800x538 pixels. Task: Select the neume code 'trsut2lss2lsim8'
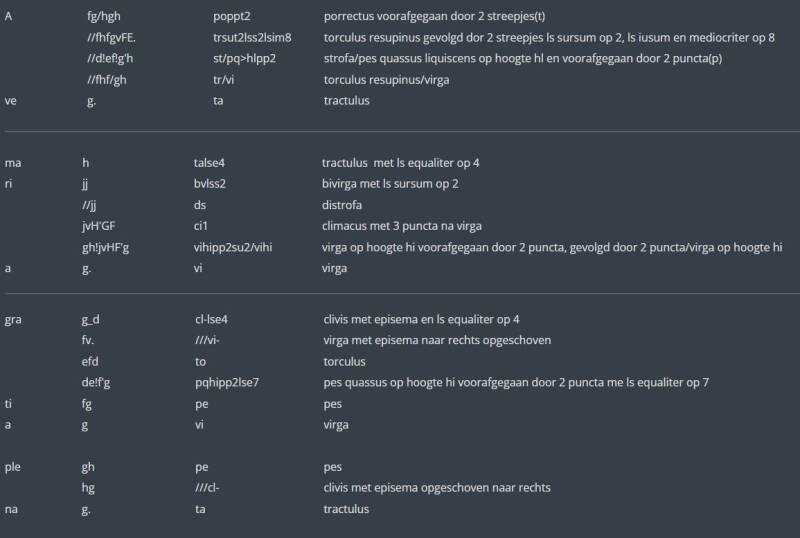pyautogui.click(x=252, y=38)
